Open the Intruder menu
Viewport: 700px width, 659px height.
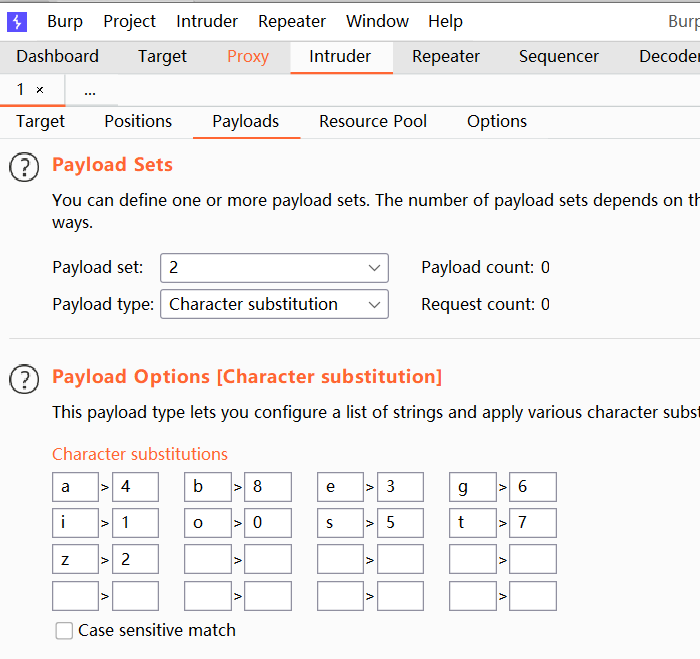click(207, 21)
